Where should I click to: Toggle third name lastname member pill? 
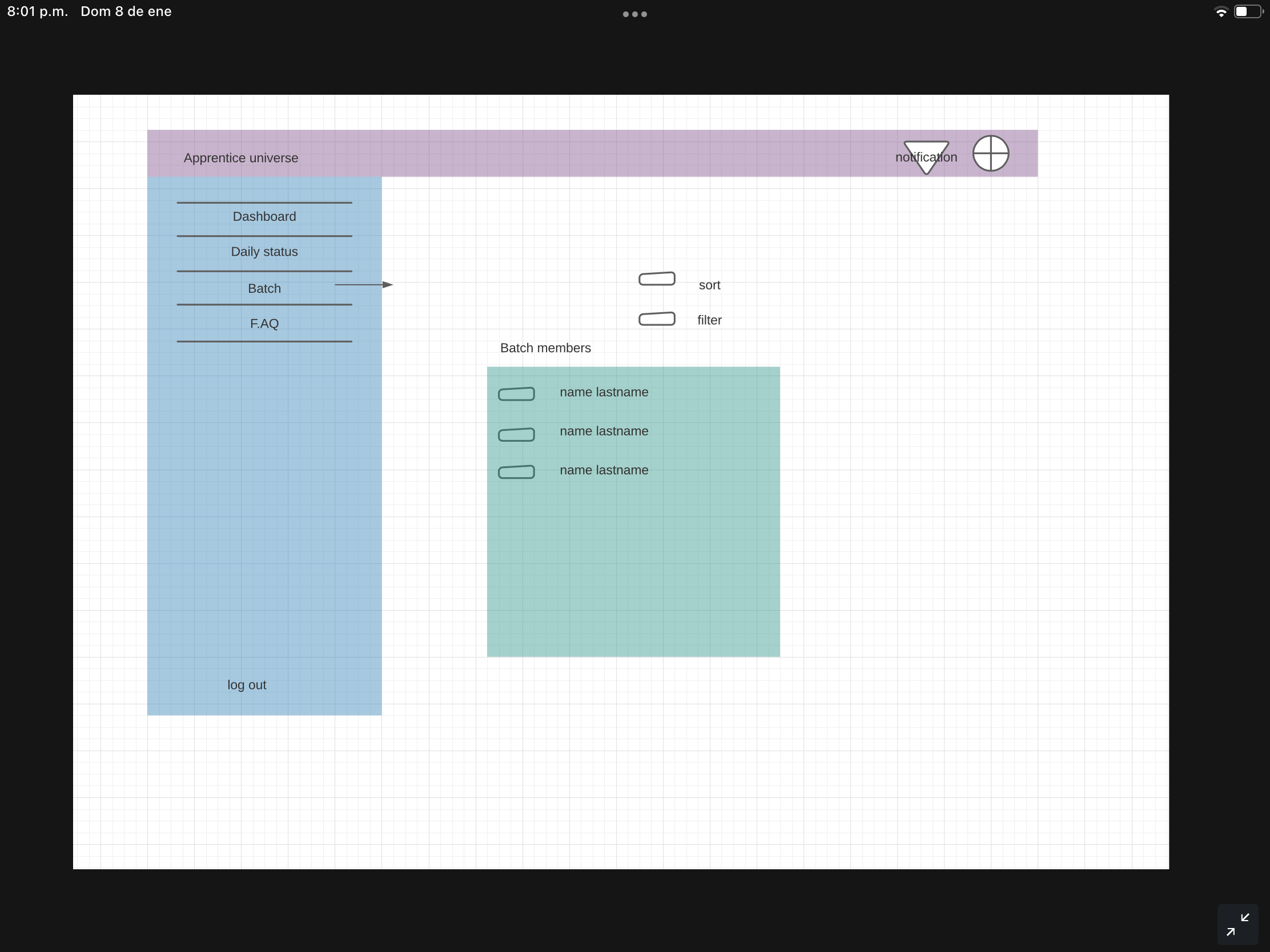[x=516, y=472]
